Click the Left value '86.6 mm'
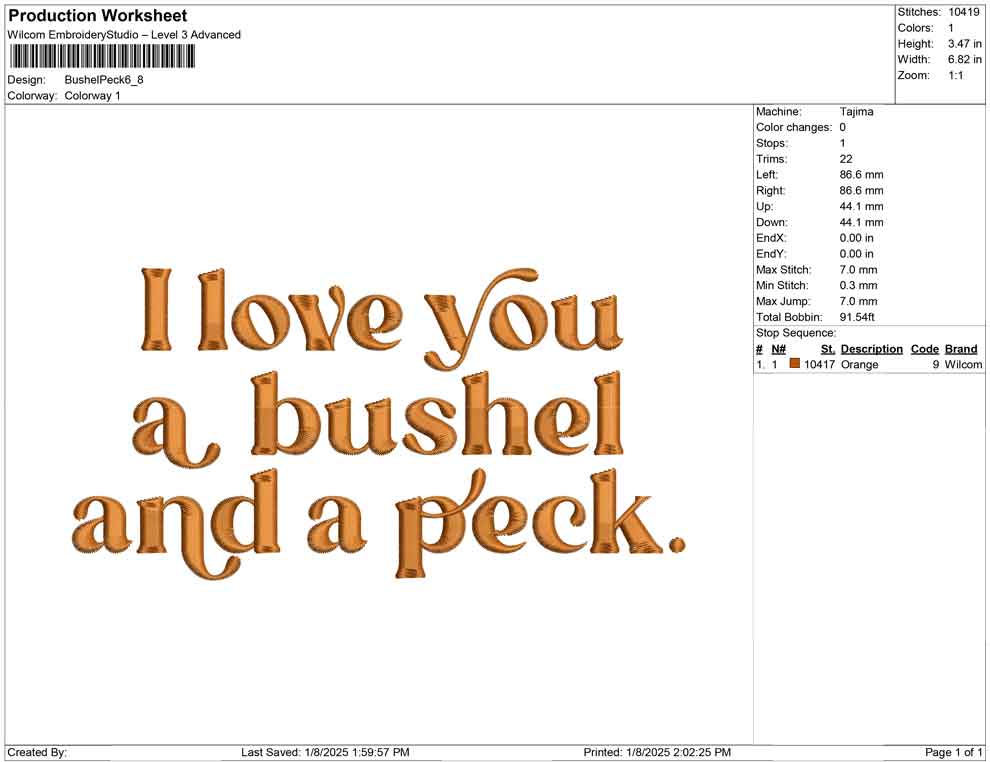This screenshot has height=762, width=990. (861, 175)
